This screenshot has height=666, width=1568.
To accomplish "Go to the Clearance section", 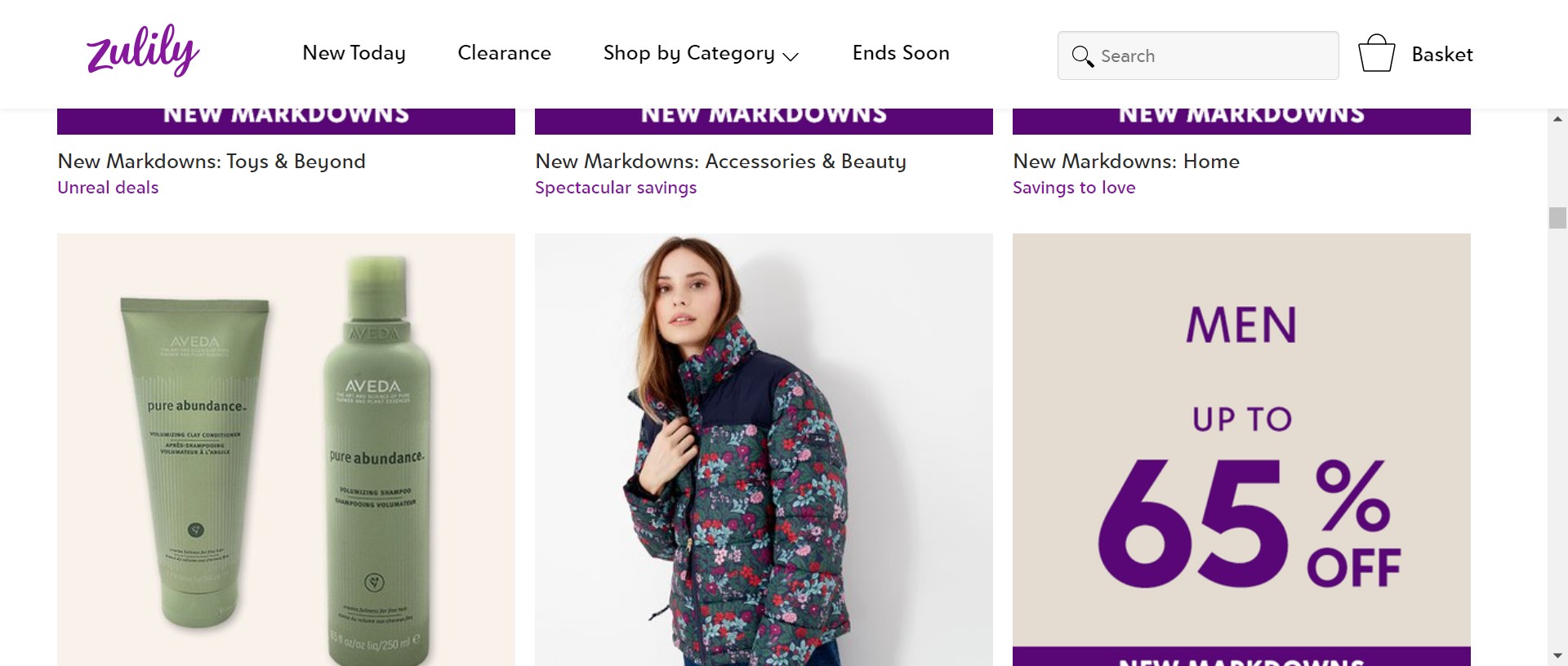I will pyautogui.click(x=504, y=53).
